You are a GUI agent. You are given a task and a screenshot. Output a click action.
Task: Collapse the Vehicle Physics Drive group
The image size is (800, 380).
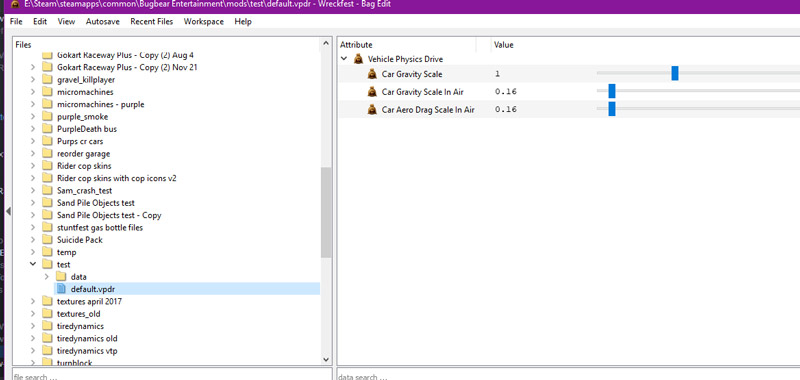click(x=343, y=59)
